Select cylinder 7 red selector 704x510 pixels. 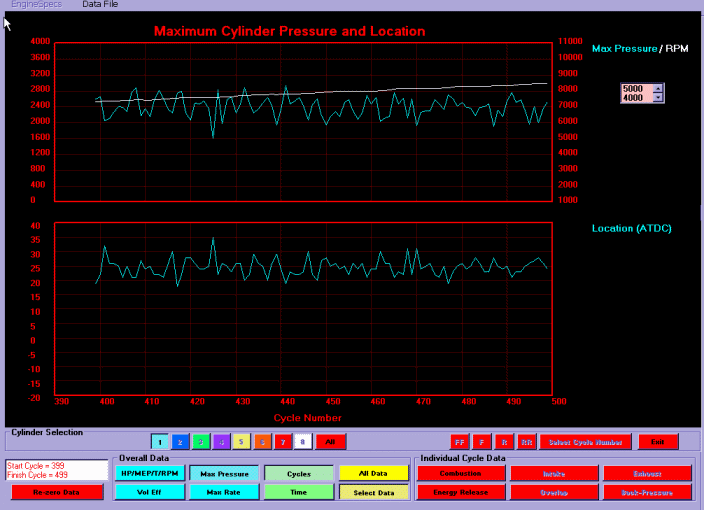pyautogui.click(x=282, y=441)
